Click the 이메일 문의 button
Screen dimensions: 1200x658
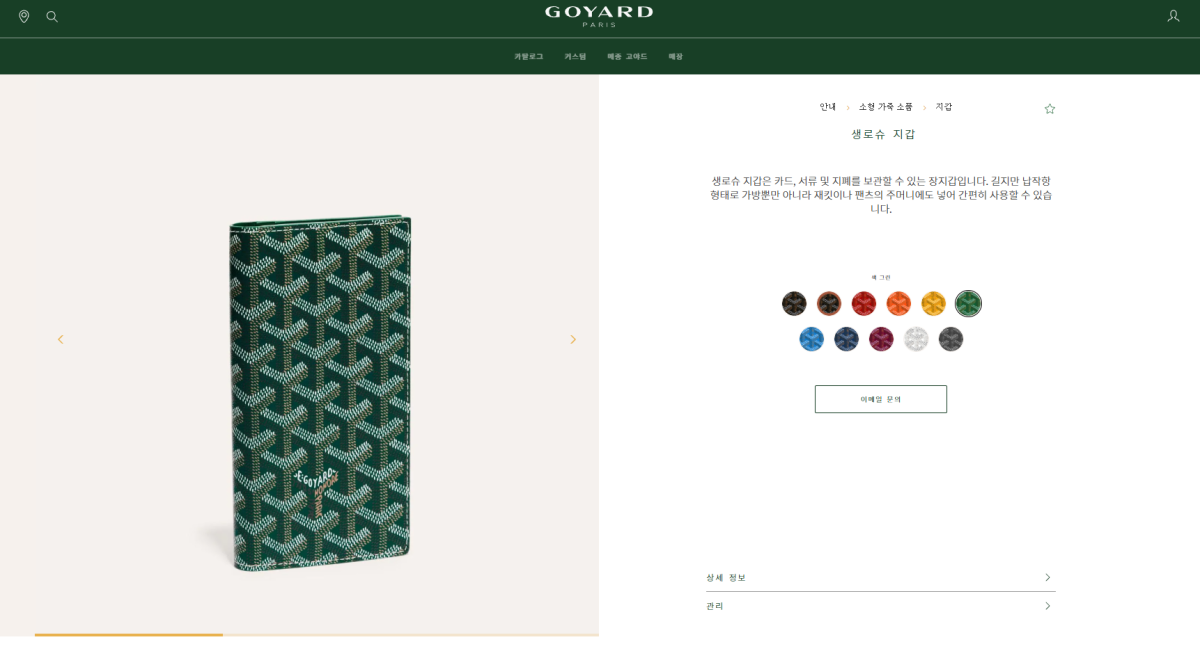pyautogui.click(x=881, y=399)
